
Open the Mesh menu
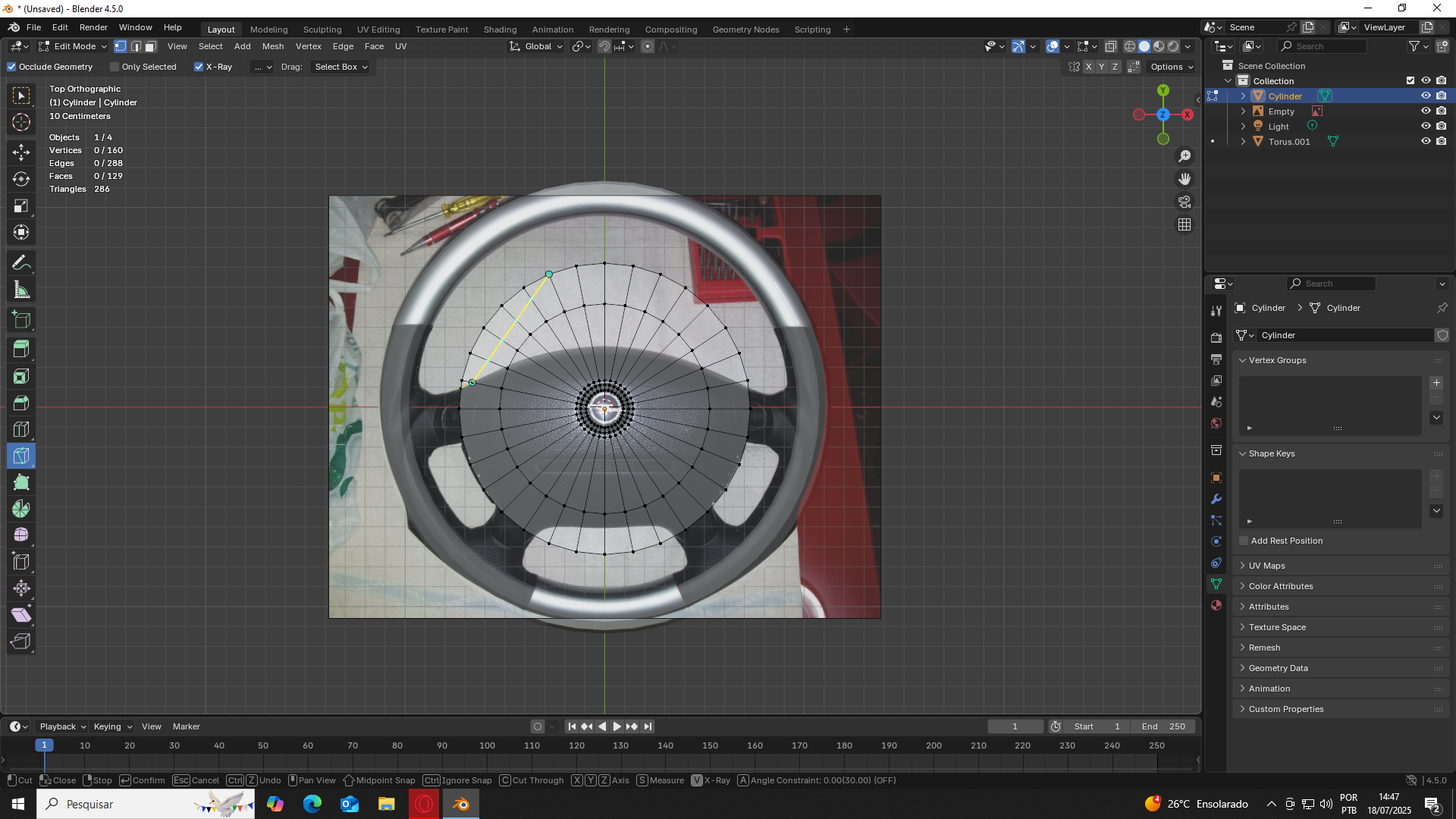click(x=273, y=46)
